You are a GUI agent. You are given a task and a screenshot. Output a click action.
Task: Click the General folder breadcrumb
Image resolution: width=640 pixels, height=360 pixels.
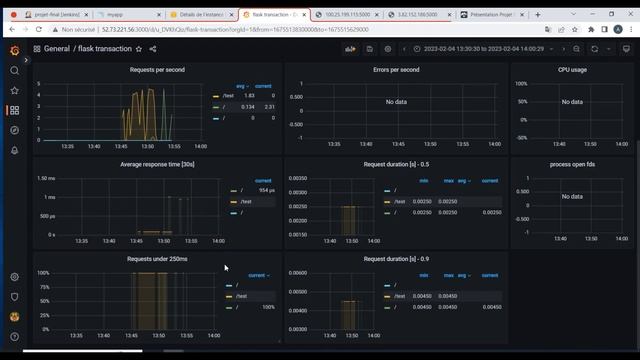coord(57,49)
